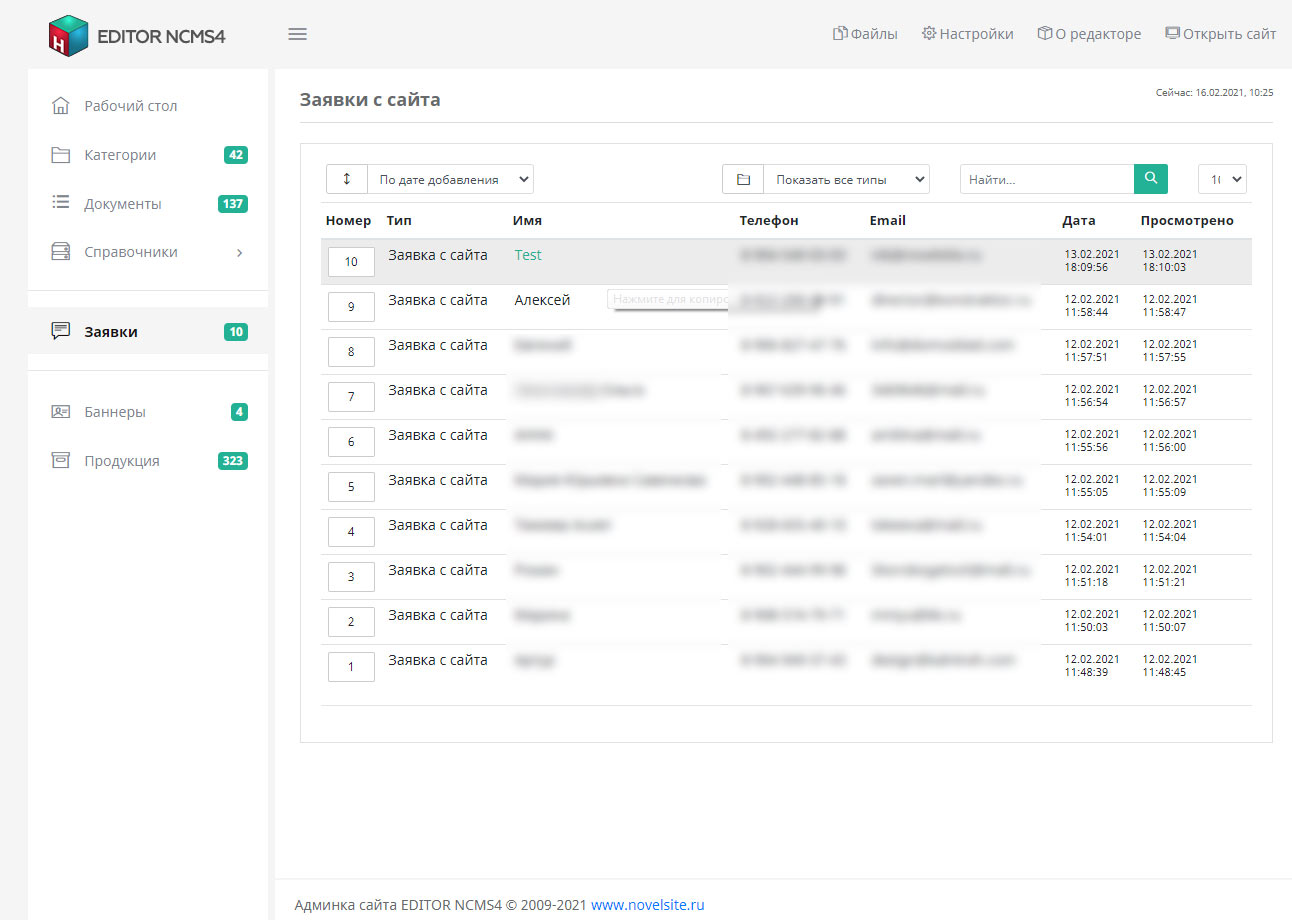Screen dimensions: 1292x920
Task: Click the ID card icon beside Баннеры
Action: tap(61, 411)
